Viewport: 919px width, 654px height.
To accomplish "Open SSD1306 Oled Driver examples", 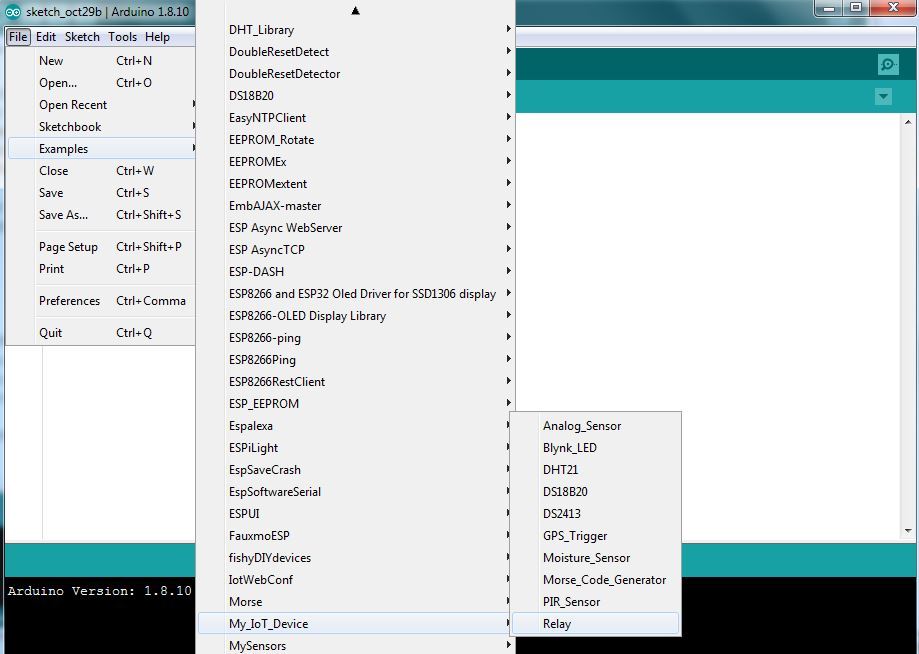I will pos(356,294).
